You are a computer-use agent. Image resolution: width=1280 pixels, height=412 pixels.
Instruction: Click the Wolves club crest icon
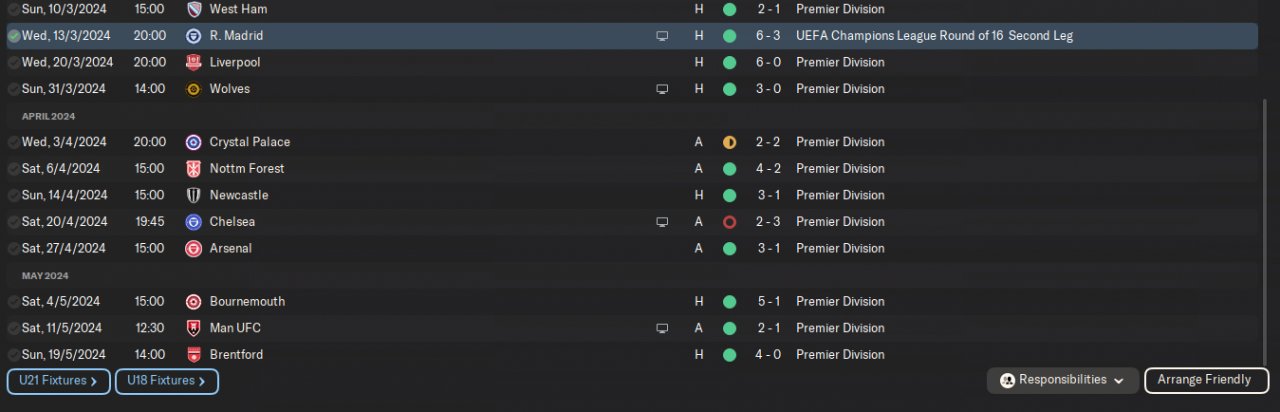194,89
